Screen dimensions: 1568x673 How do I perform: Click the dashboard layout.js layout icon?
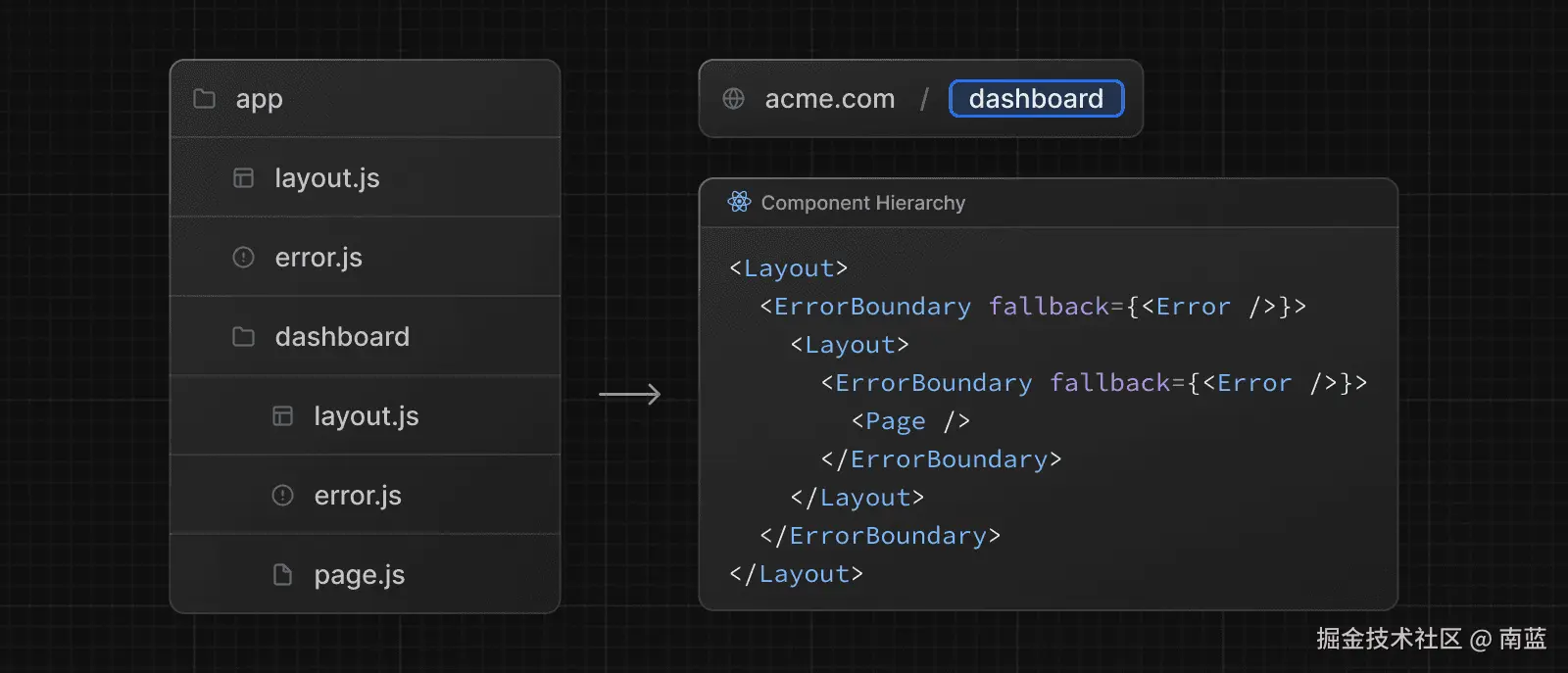282,416
